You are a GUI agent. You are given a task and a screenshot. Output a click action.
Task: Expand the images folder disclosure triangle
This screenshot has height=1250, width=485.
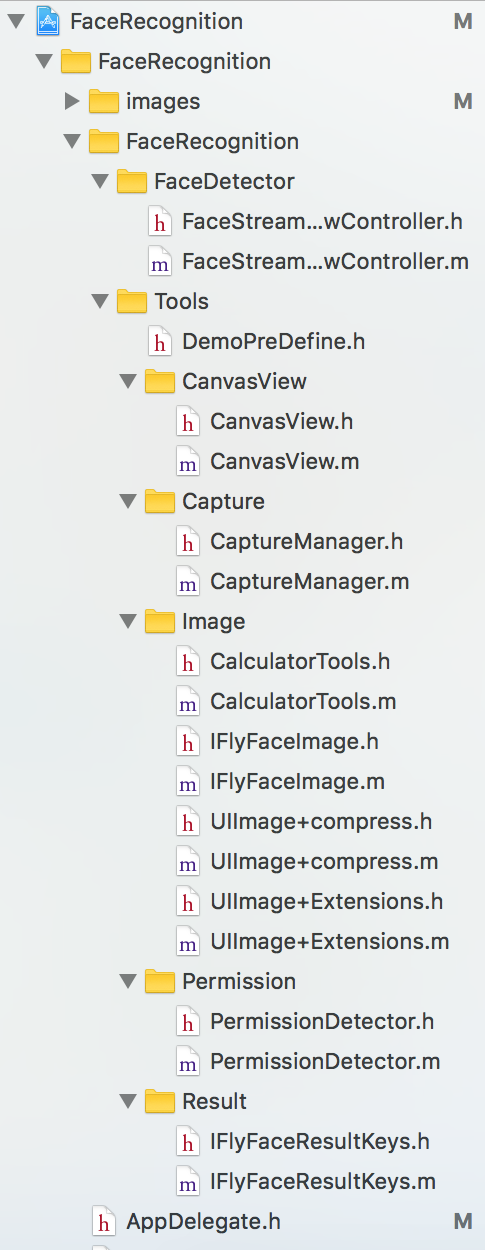71,101
